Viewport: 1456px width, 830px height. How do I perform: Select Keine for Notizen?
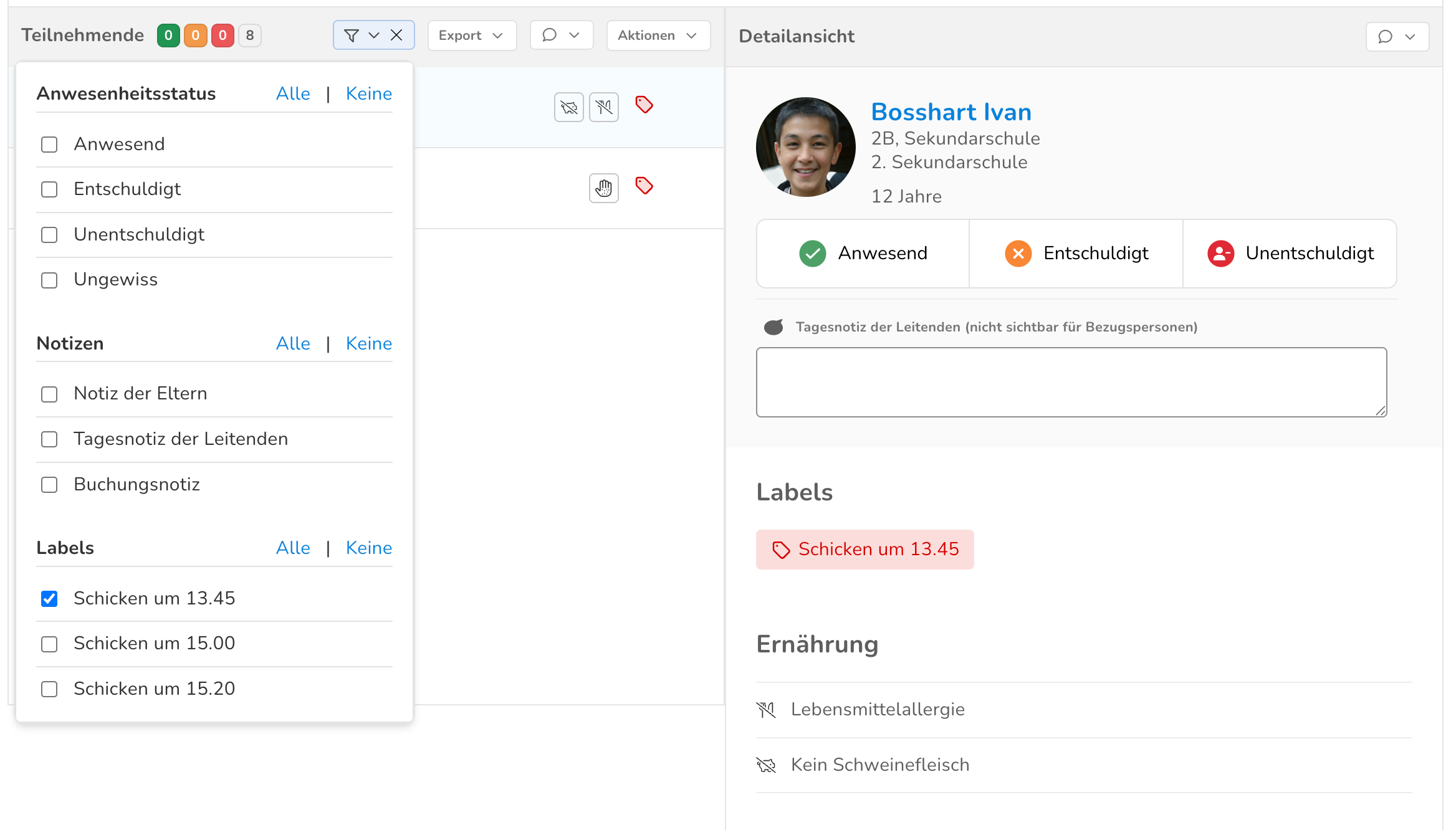point(369,344)
